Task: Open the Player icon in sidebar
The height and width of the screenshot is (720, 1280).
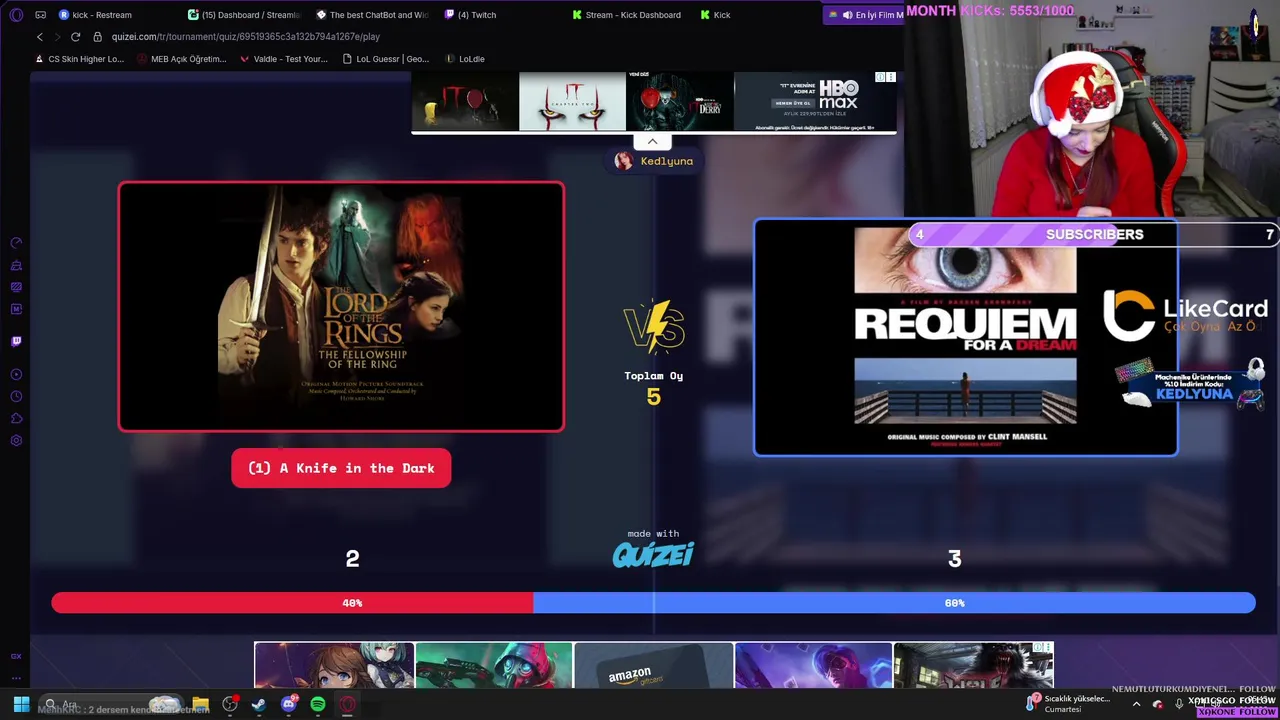Action: click(16, 374)
